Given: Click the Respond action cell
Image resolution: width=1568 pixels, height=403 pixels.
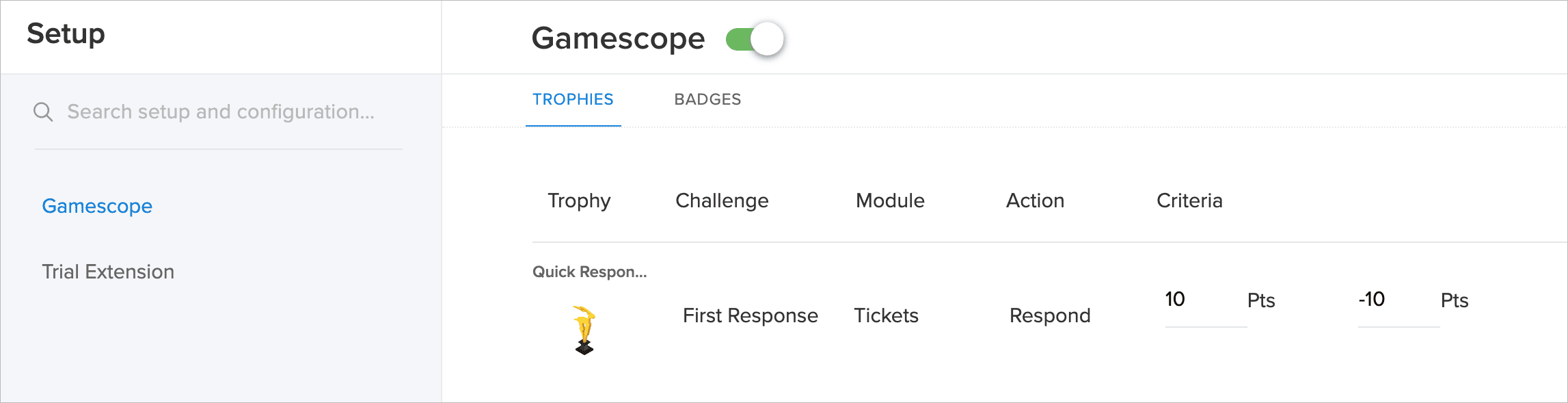Looking at the screenshot, I should pos(1050,315).
